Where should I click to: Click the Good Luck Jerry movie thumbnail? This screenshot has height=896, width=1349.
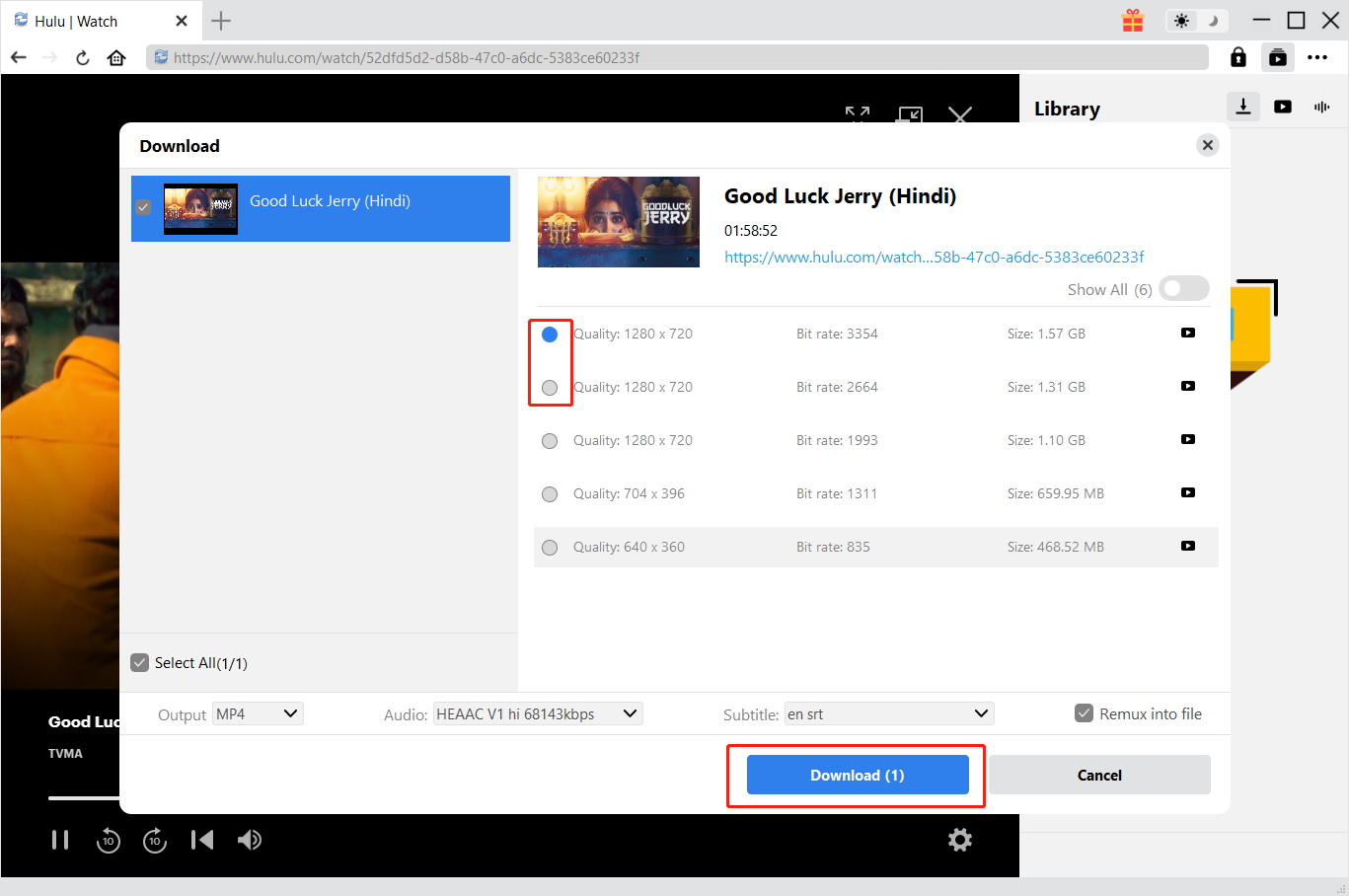[x=618, y=222]
